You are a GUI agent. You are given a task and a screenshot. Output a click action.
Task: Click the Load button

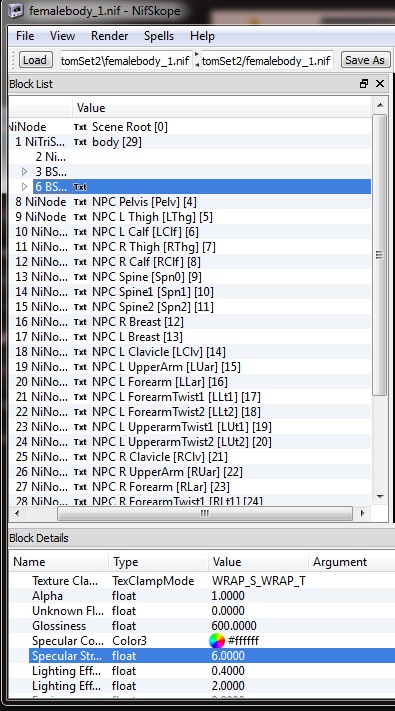point(35,60)
